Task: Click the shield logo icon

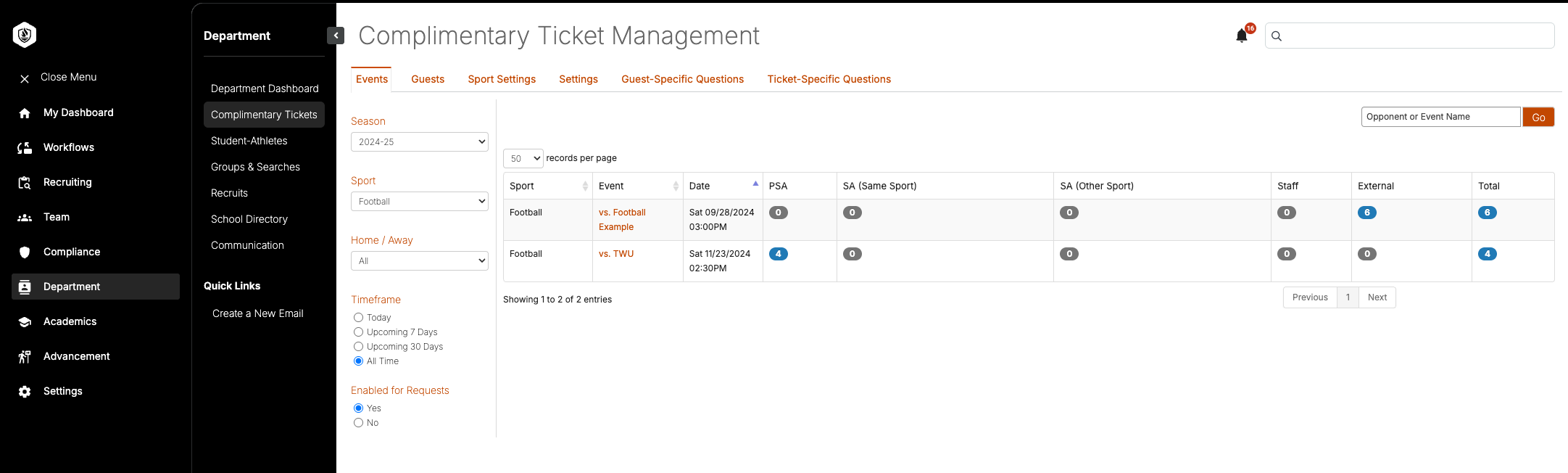Action: tap(25, 35)
